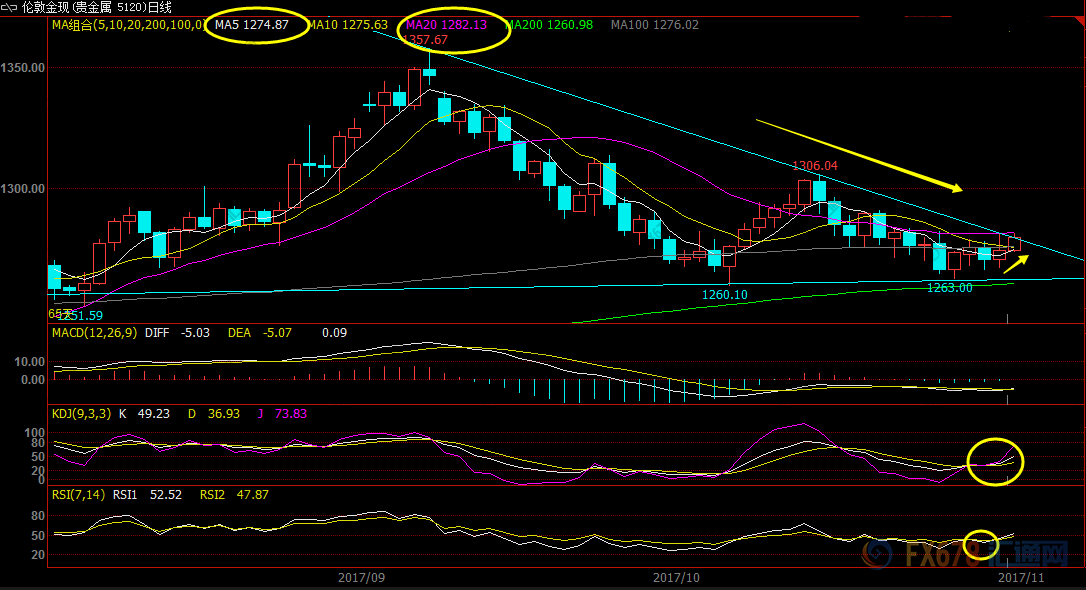Click the green MA200 1260.98 legend label
Image resolution: width=1086 pixels, height=590 pixels.
(550, 24)
